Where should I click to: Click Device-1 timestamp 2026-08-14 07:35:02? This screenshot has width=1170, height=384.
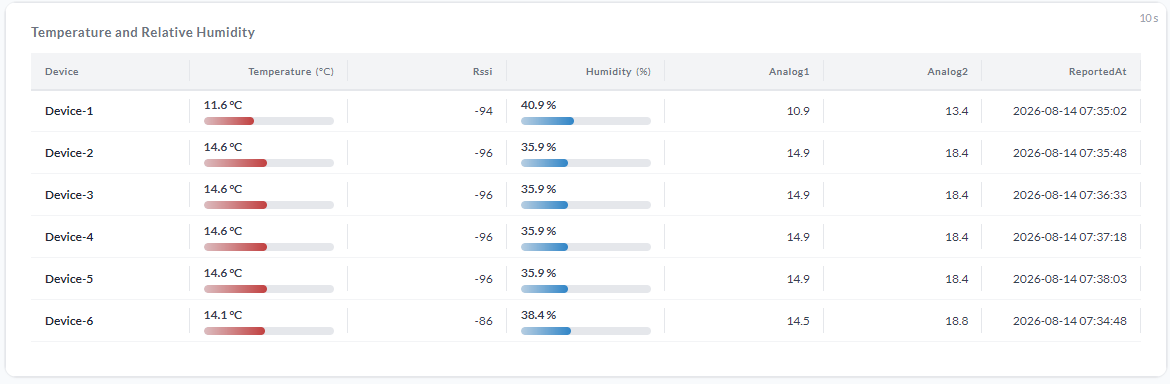(x=1069, y=111)
